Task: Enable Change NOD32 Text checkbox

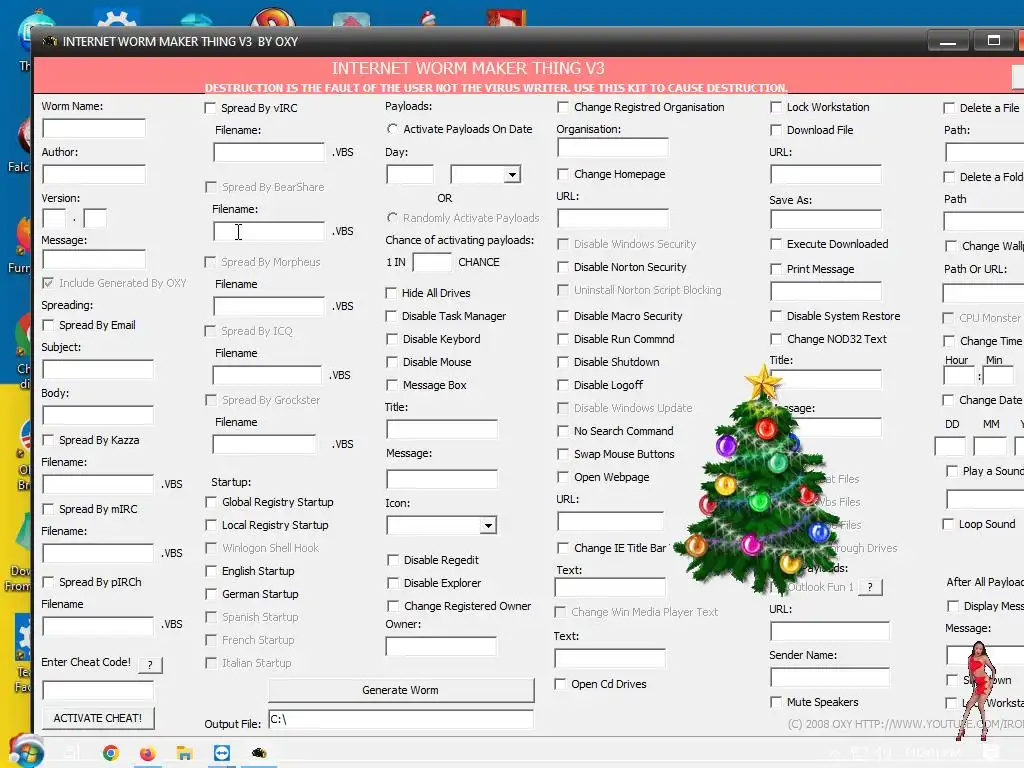Action: 776,339
